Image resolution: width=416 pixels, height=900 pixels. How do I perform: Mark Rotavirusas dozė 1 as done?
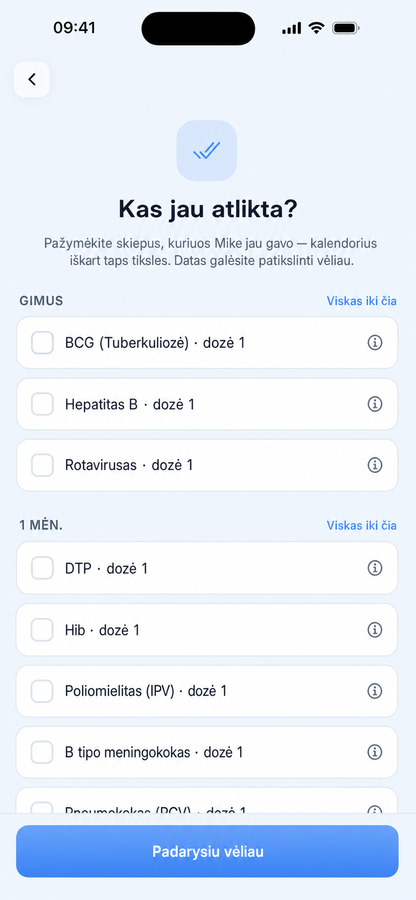click(x=42, y=465)
